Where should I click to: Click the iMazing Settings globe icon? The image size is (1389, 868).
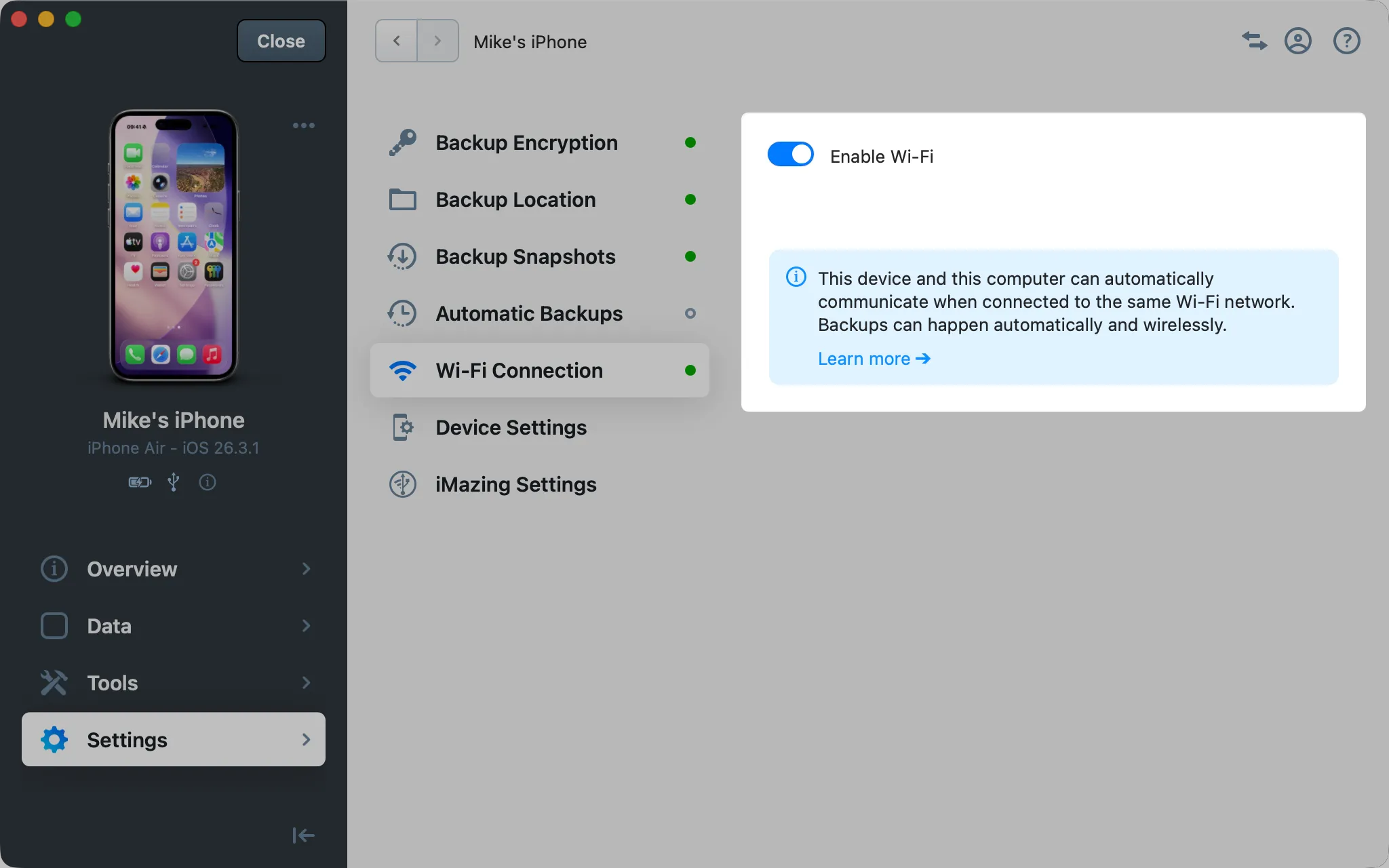point(403,484)
